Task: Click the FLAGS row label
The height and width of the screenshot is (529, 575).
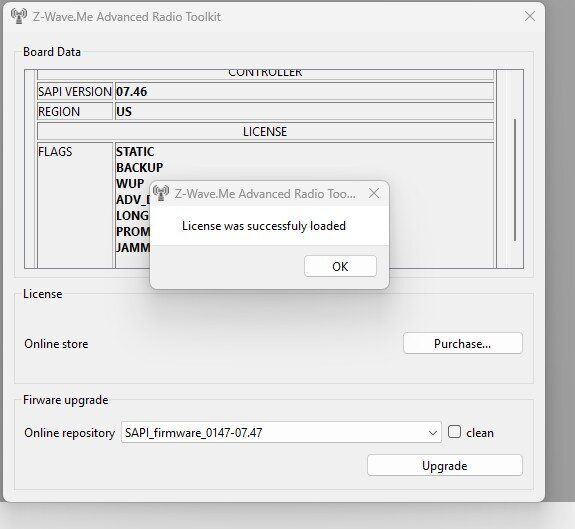Action: click(x=55, y=151)
